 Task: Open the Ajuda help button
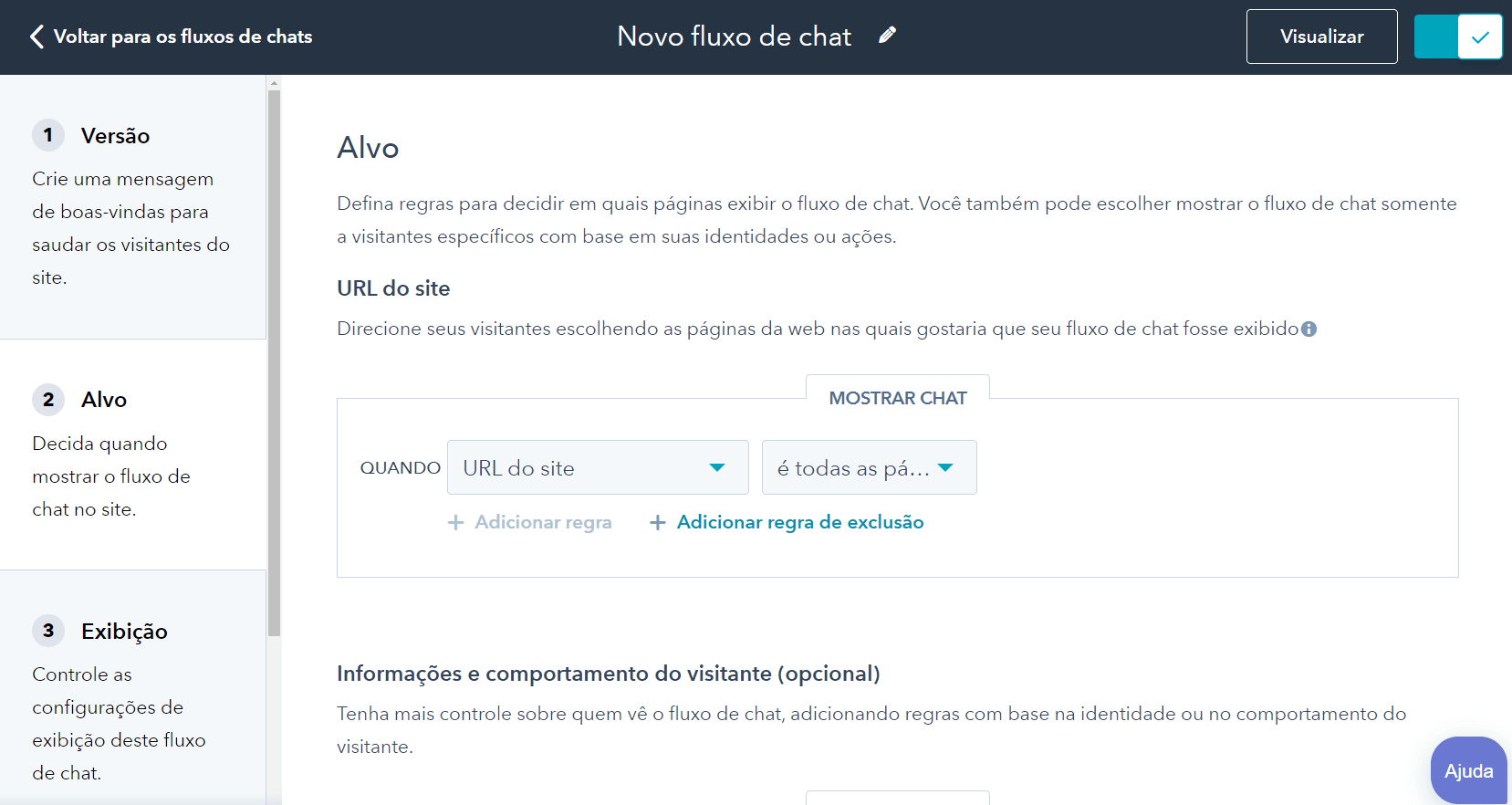pos(1467,770)
